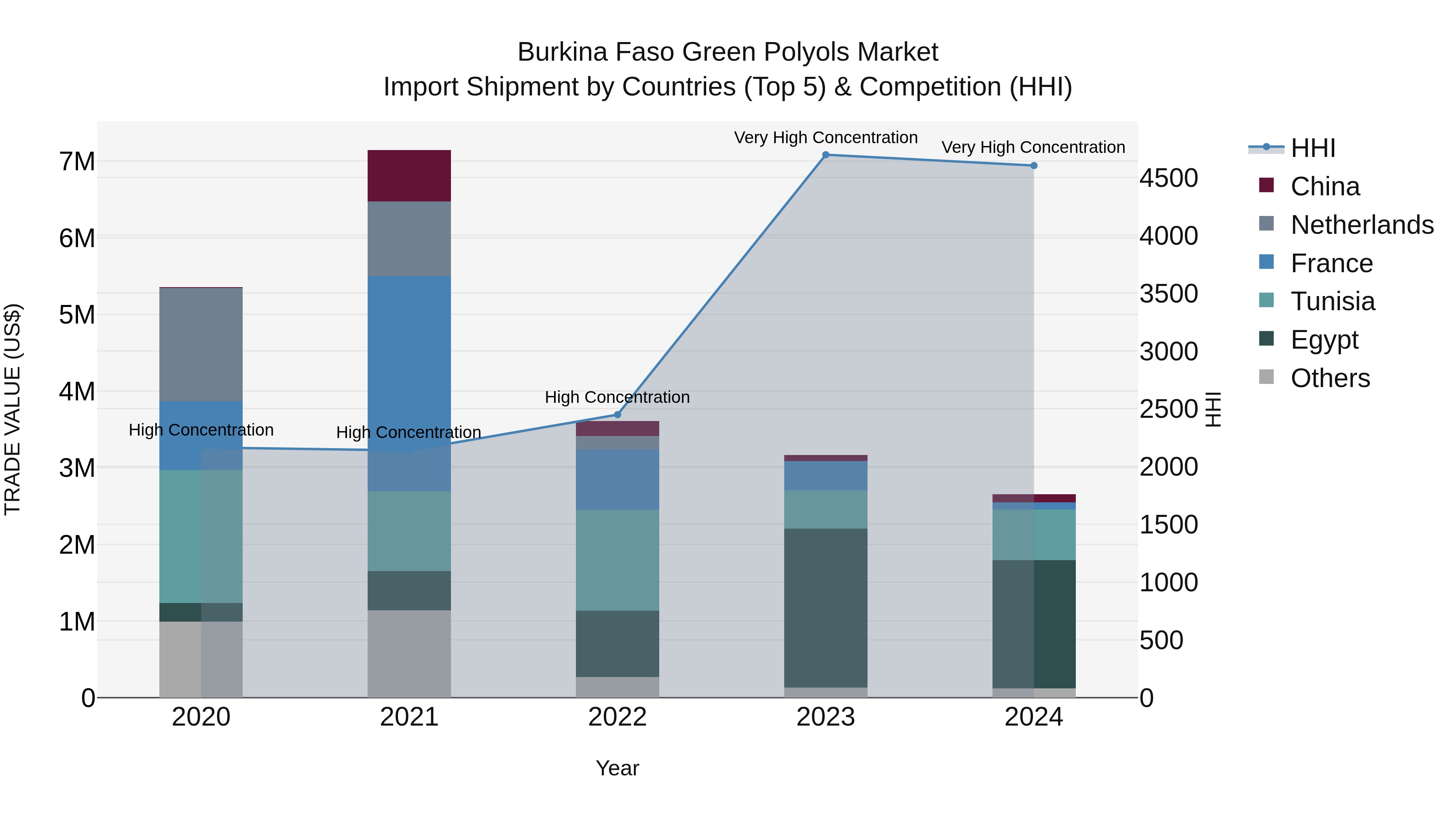The image size is (1456, 819).
Task: Click the 2021 China bar segment
Action: 409,176
